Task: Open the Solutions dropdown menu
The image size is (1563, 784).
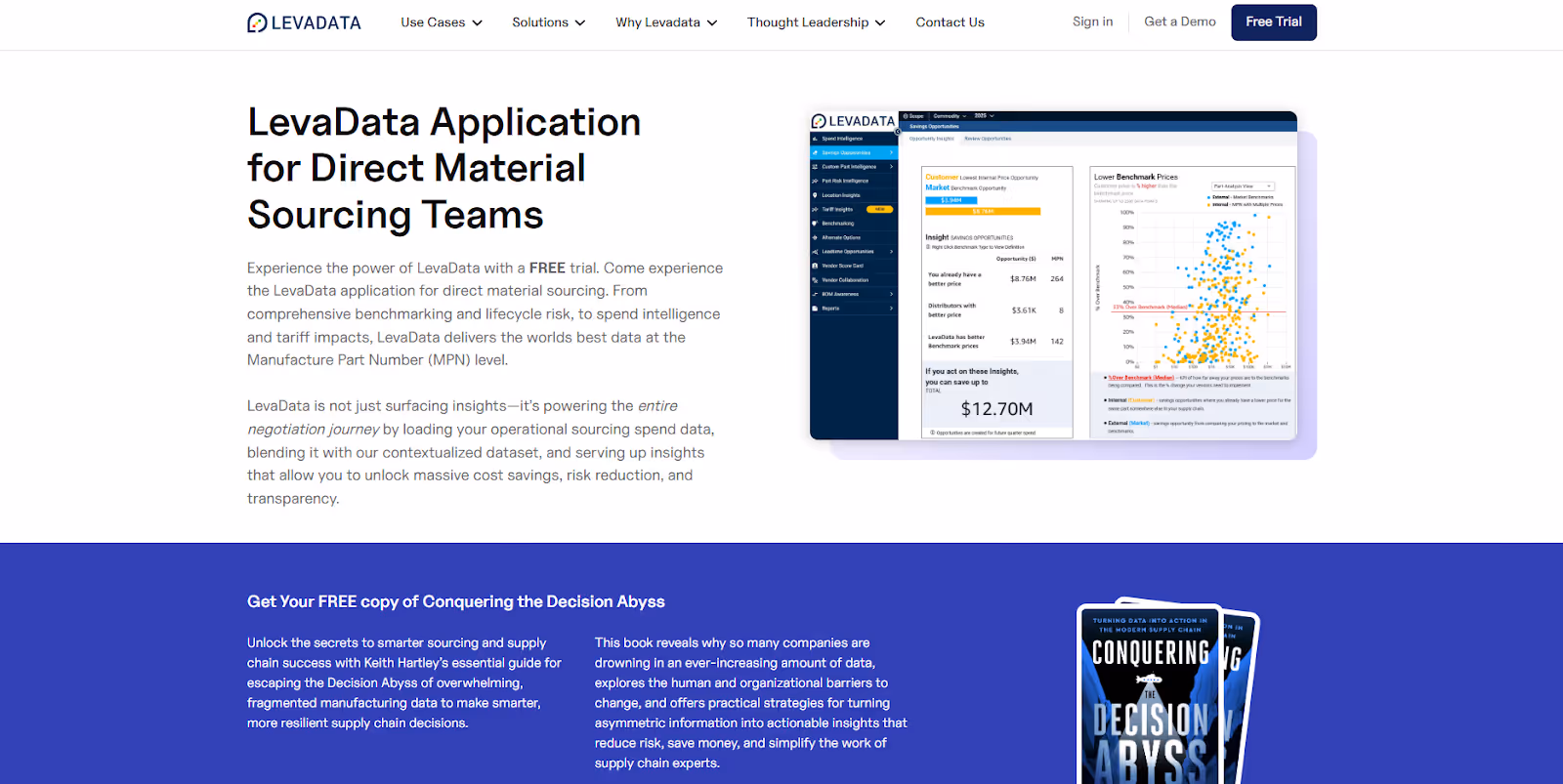Action: 549,22
